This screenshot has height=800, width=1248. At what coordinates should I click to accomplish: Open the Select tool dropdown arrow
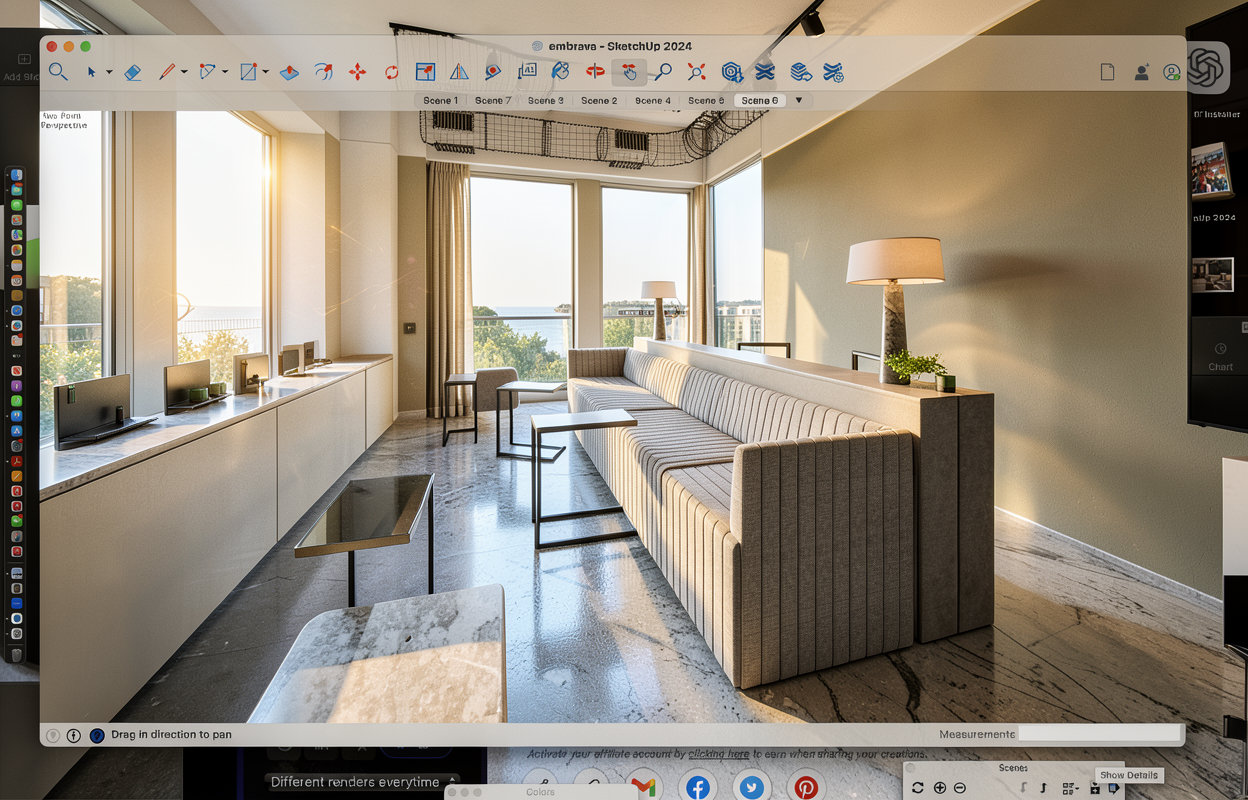[x=109, y=72]
